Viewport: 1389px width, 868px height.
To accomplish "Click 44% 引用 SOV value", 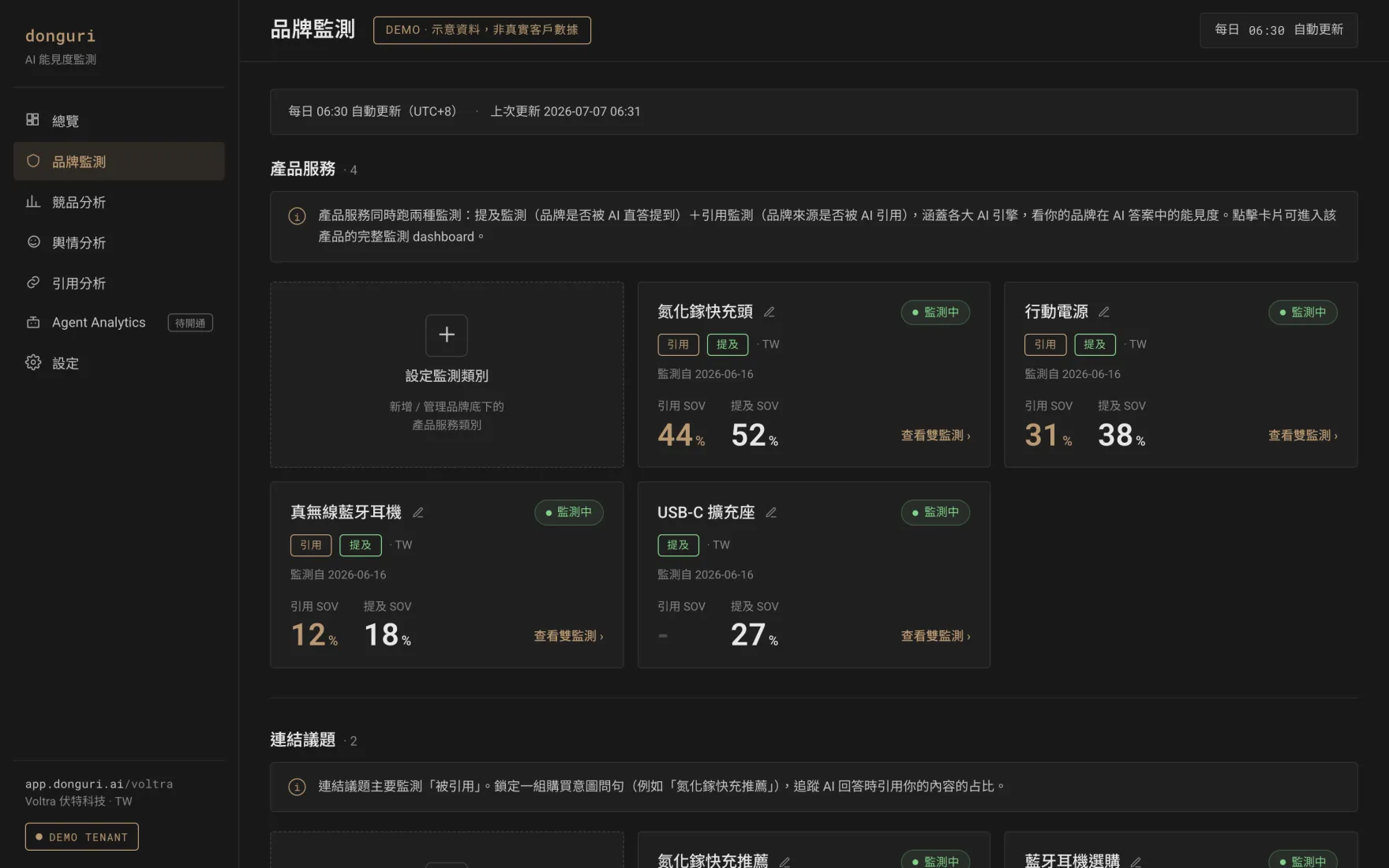I will click(x=681, y=436).
